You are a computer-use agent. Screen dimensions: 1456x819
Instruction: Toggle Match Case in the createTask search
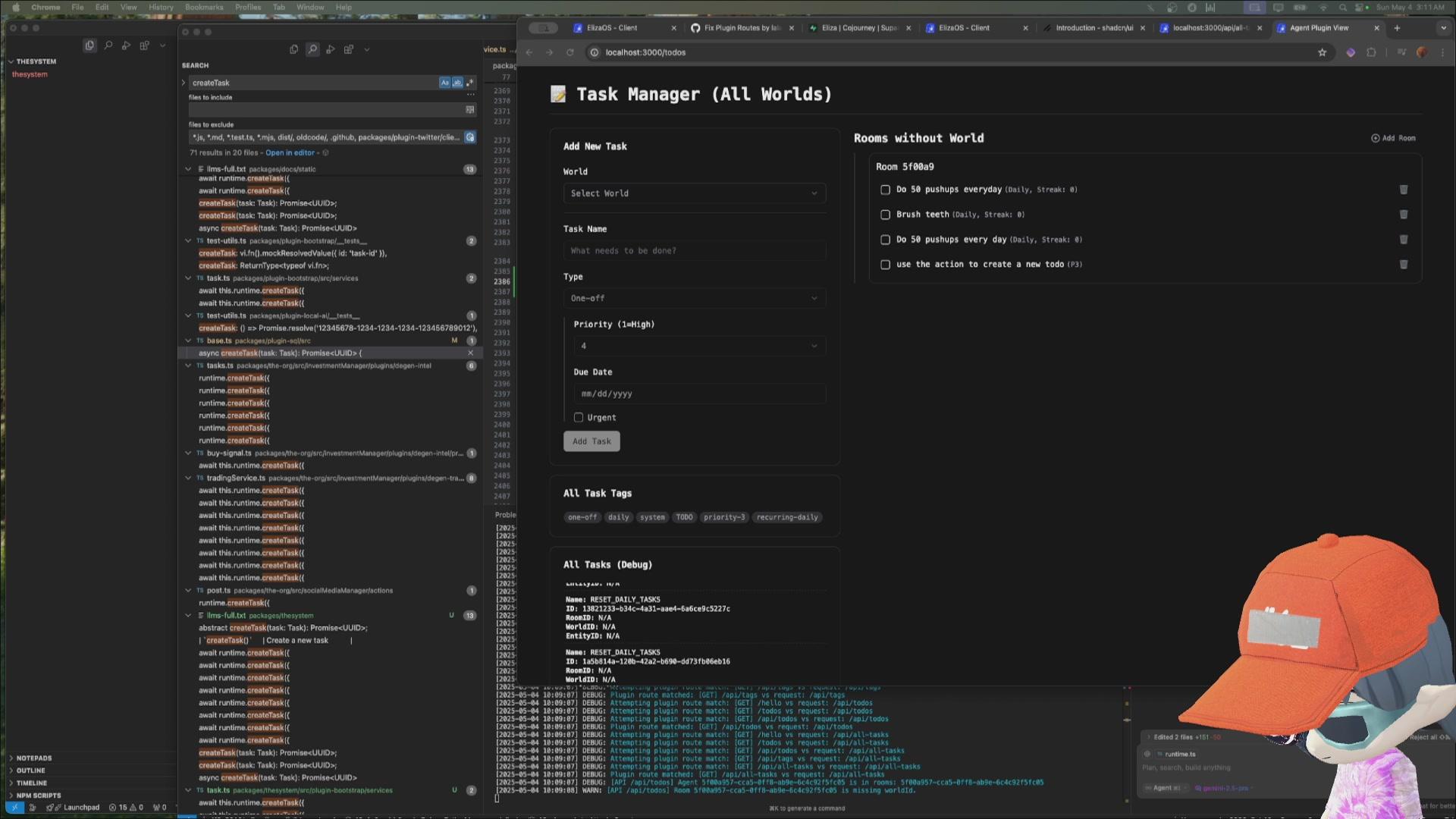pos(445,83)
